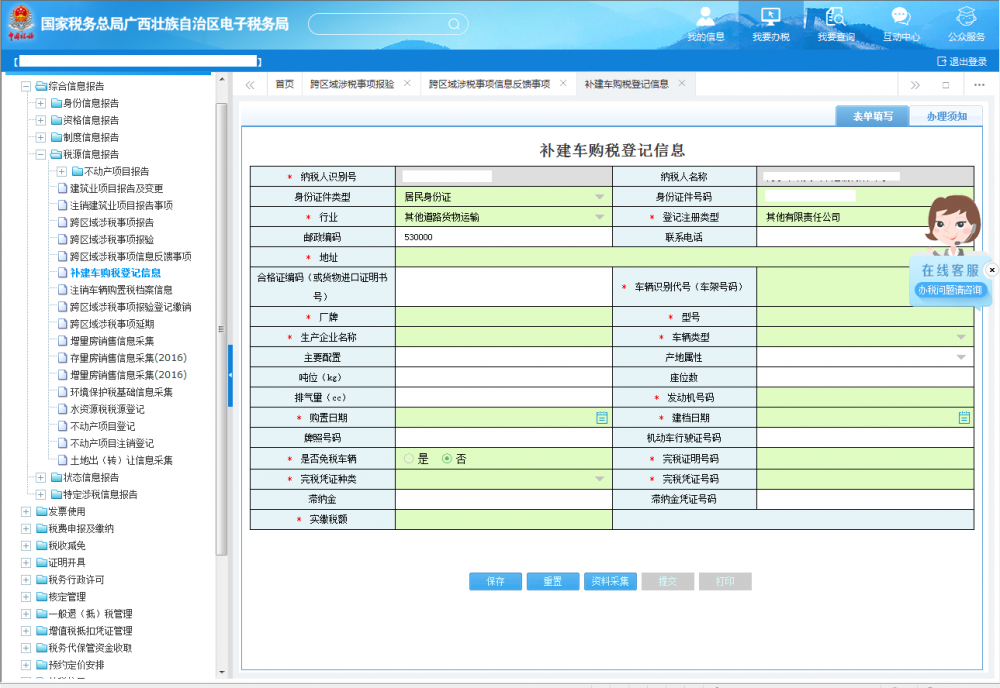Click the 我要办税 icon
This screenshot has height=688, width=1000.
[x=770, y=18]
